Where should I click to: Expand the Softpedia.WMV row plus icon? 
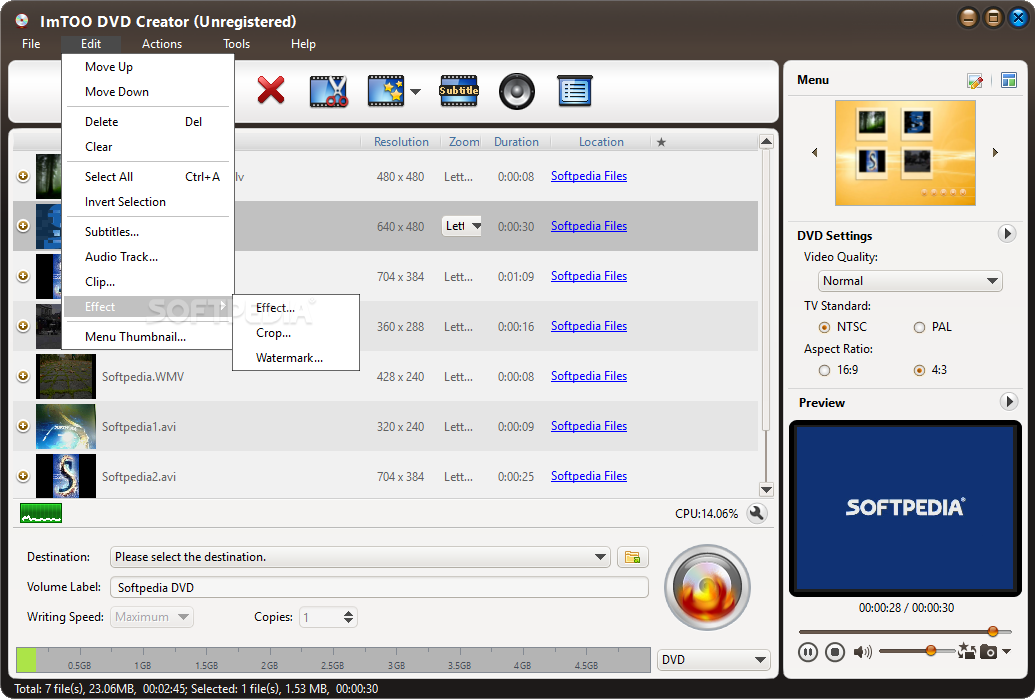point(23,376)
